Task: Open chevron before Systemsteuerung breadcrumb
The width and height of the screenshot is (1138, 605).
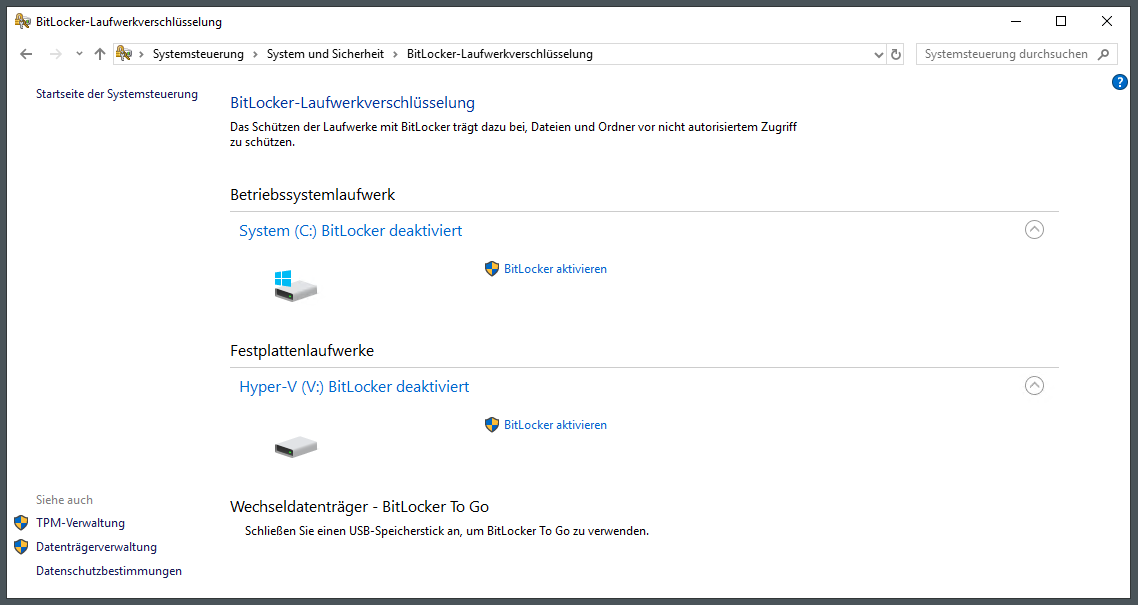Action: [x=142, y=54]
